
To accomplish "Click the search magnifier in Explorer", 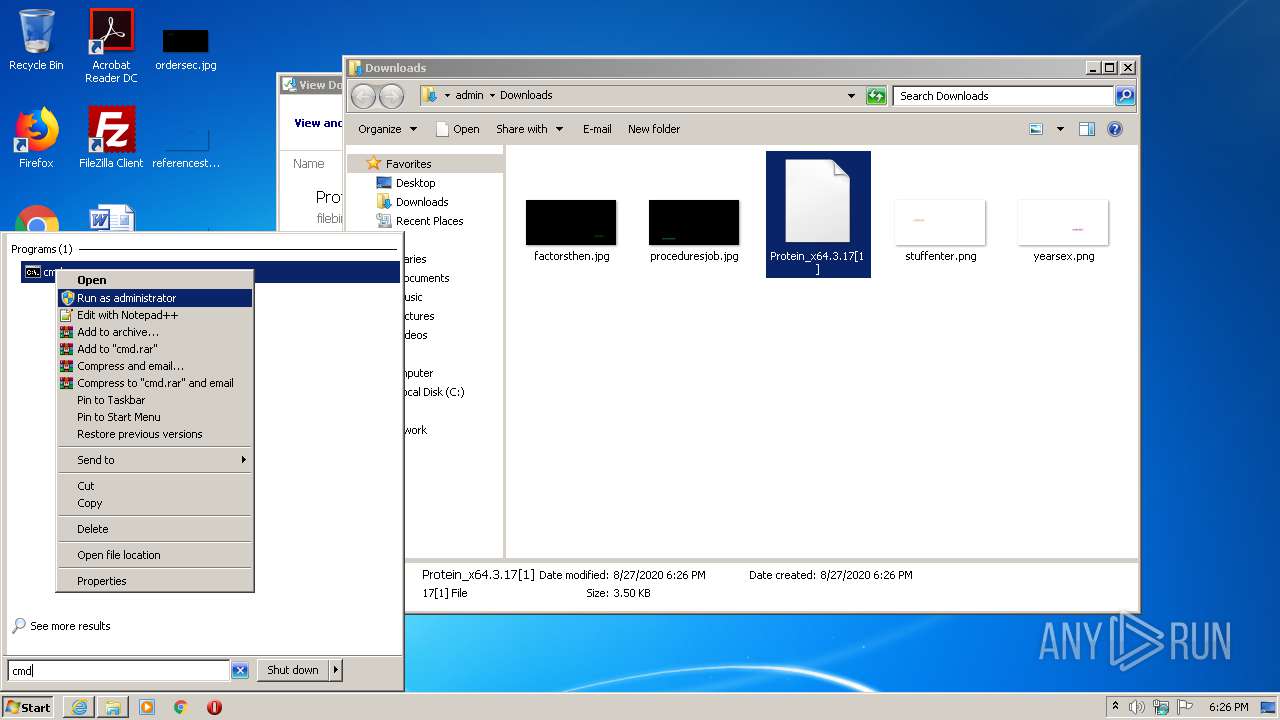I will coord(1125,96).
